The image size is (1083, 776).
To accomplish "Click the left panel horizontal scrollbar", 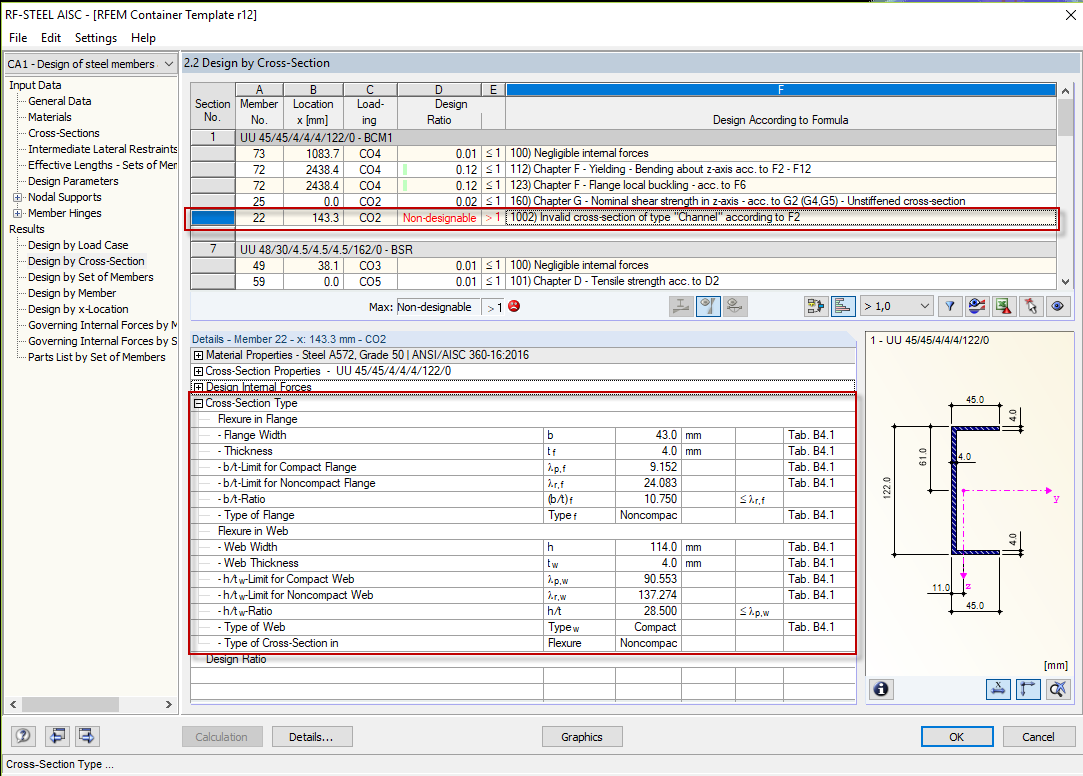I will point(90,704).
